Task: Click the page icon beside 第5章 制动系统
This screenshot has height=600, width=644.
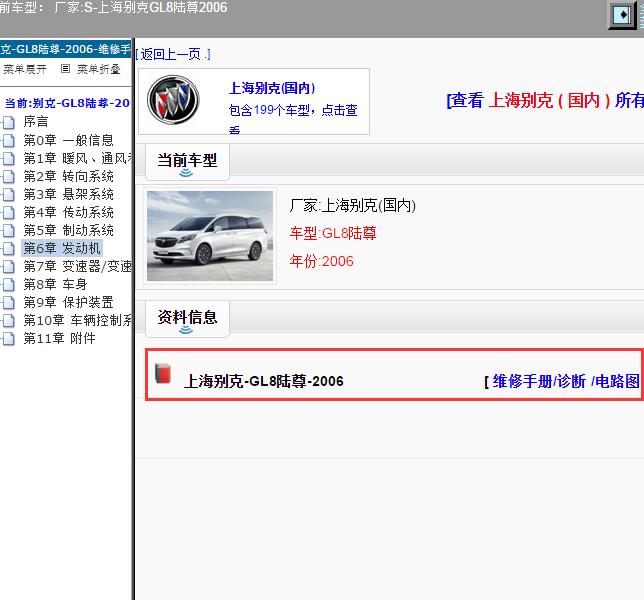Action: coord(9,231)
